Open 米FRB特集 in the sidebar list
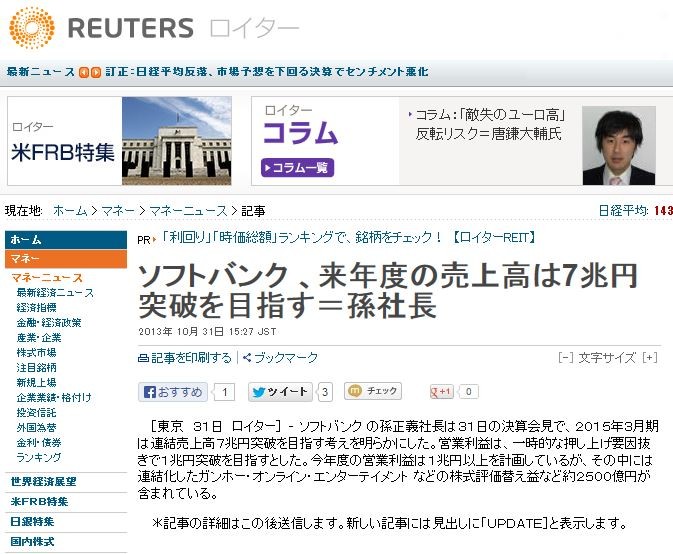This screenshot has width=673, height=554. point(39,502)
